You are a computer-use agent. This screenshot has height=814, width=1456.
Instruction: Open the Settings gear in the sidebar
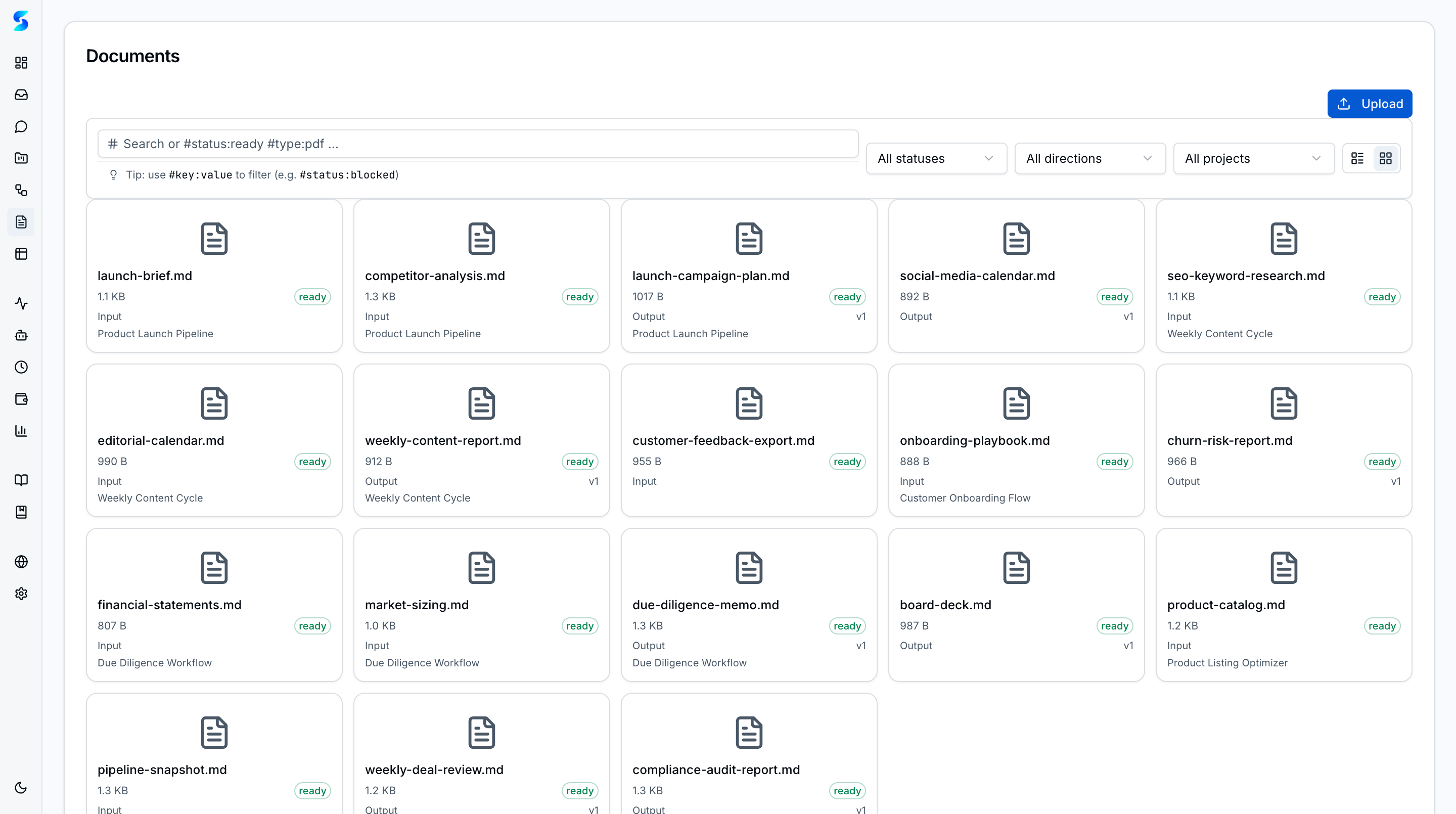coord(21,594)
